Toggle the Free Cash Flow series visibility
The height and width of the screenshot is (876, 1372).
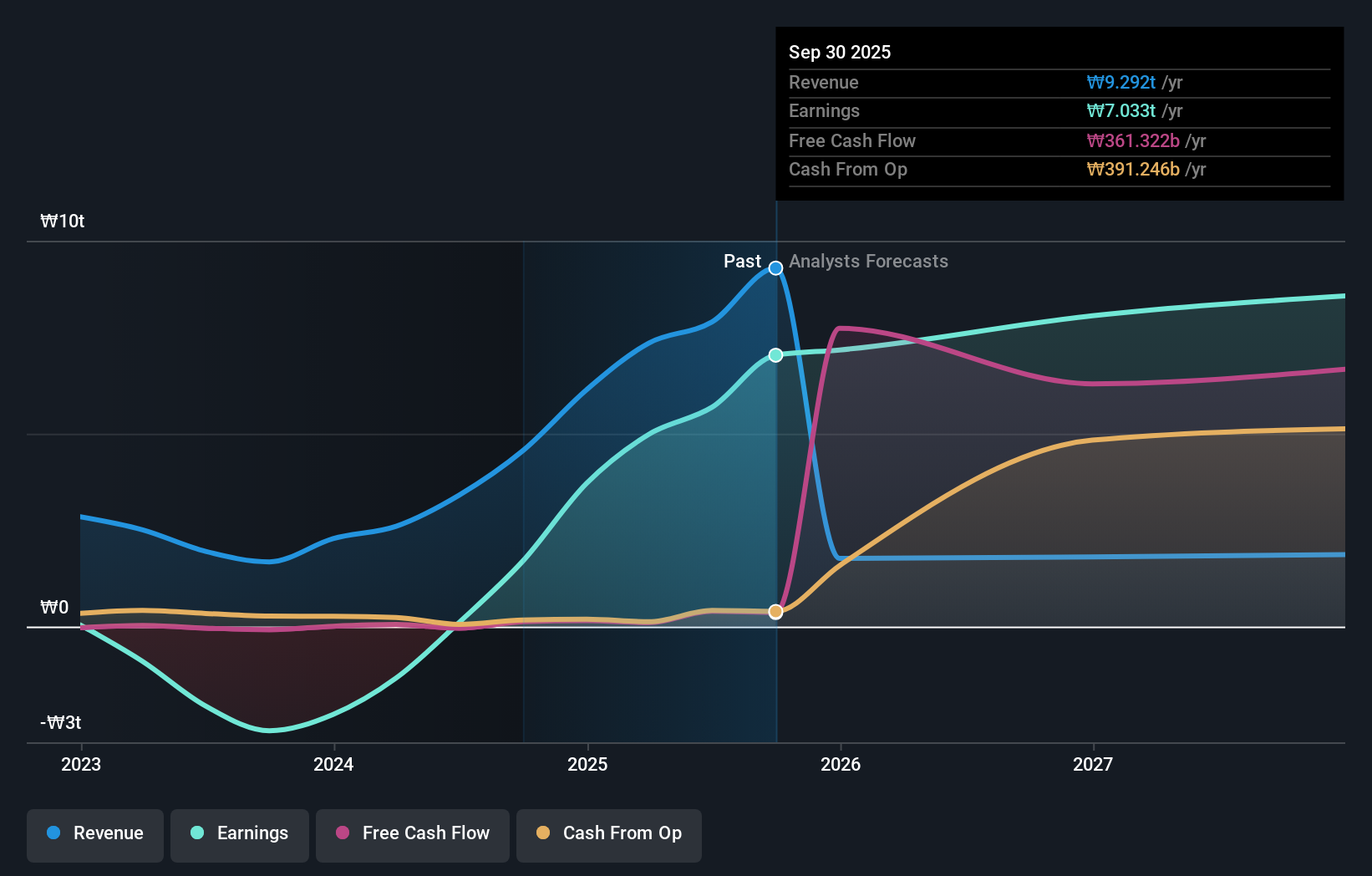[x=412, y=833]
